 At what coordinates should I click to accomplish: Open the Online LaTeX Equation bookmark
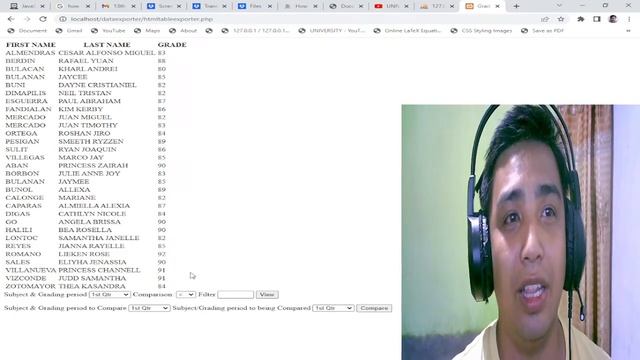pyautogui.click(x=407, y=31)
